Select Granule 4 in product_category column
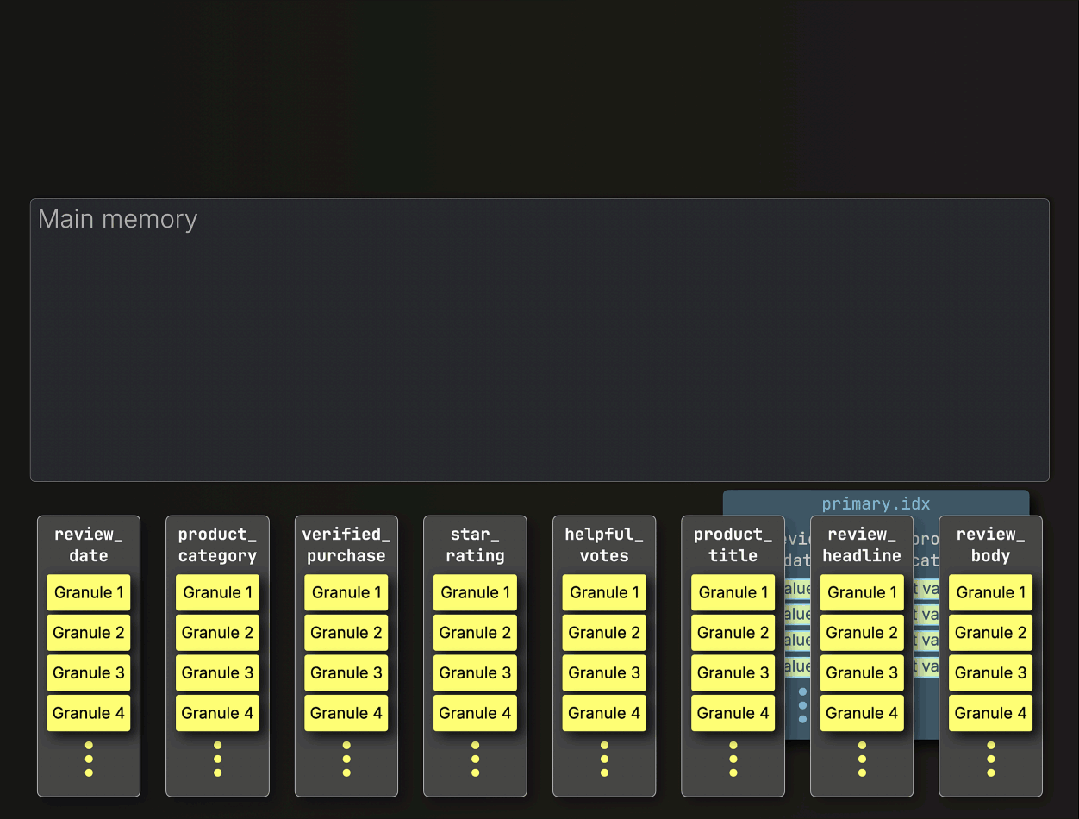 [x=217, y=713]
